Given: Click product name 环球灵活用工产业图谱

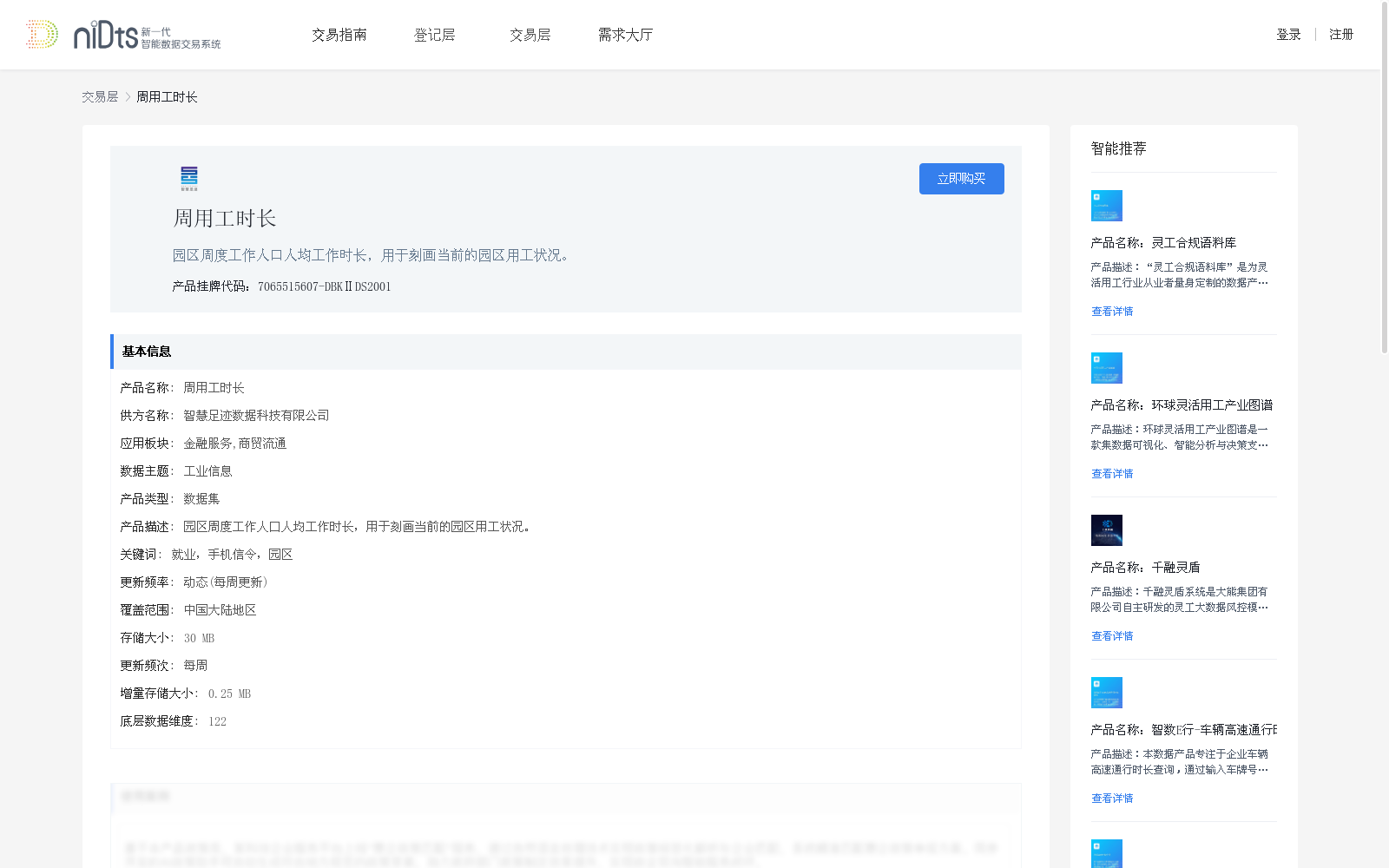Looking at the screenshot, I should pos(1212,405).
